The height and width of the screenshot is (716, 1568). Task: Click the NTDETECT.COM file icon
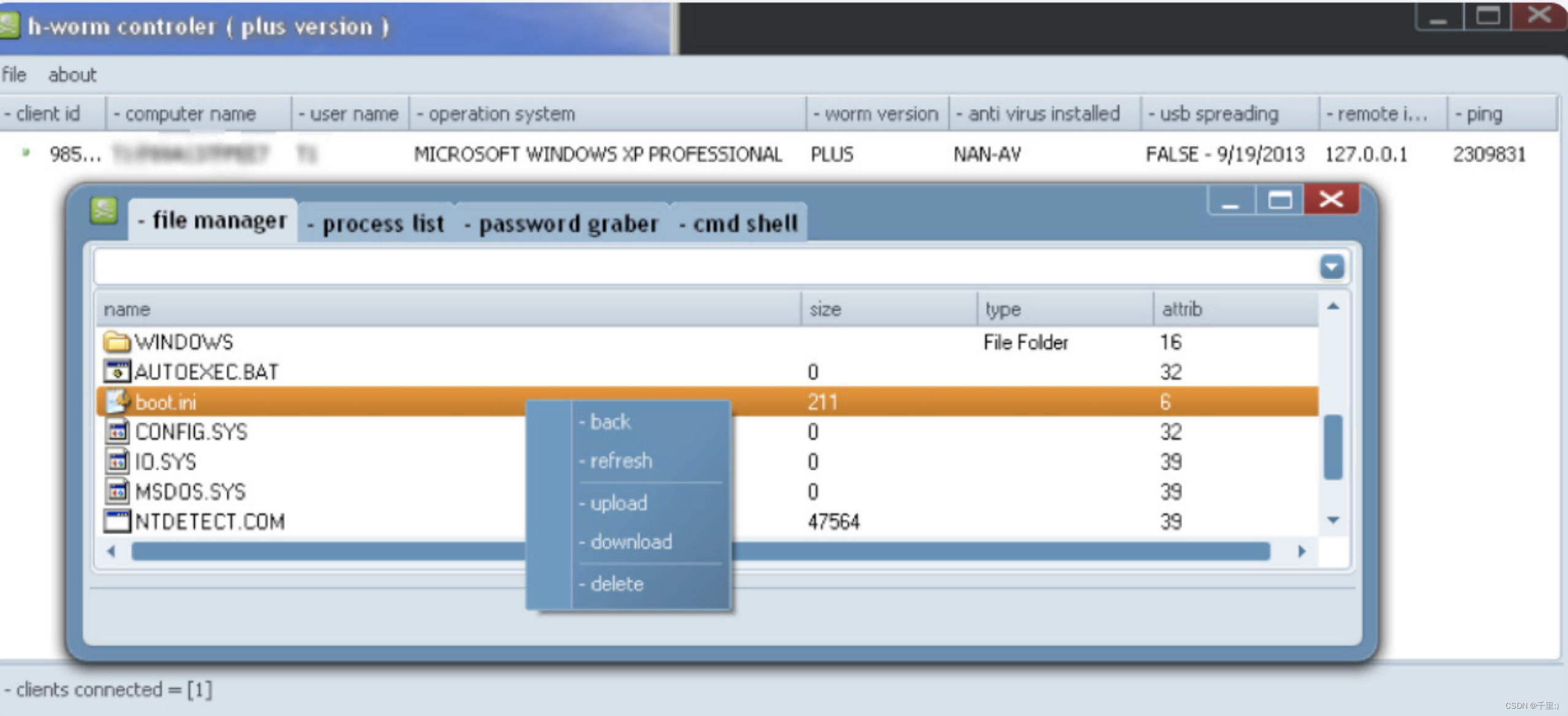tap(116, 521)
